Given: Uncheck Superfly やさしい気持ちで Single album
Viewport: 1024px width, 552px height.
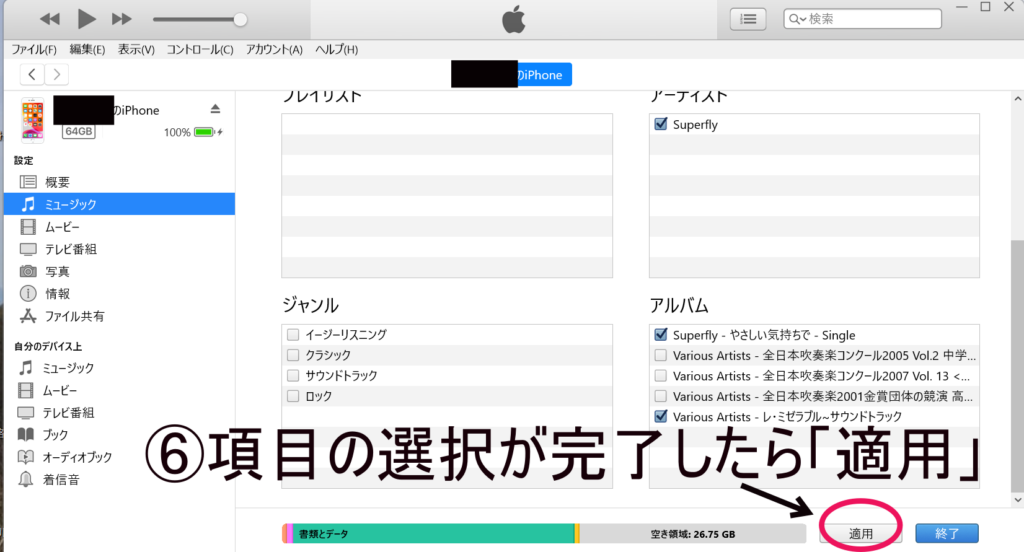Looking at the screenshot, I should [660, 334].
